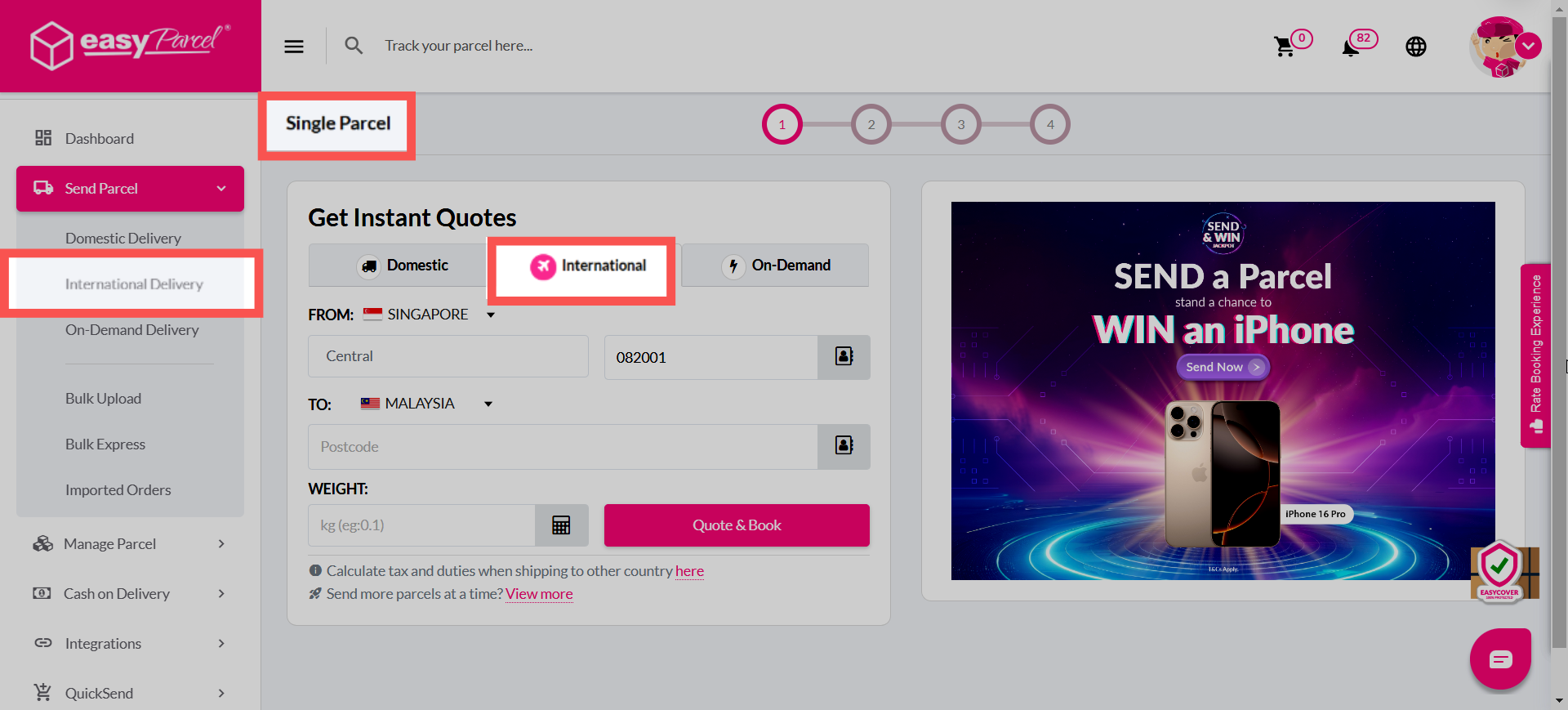Go to step 2 circle
Image resolution: width=1568 pixels, height=710 pixels.
[x=871, y=124]
